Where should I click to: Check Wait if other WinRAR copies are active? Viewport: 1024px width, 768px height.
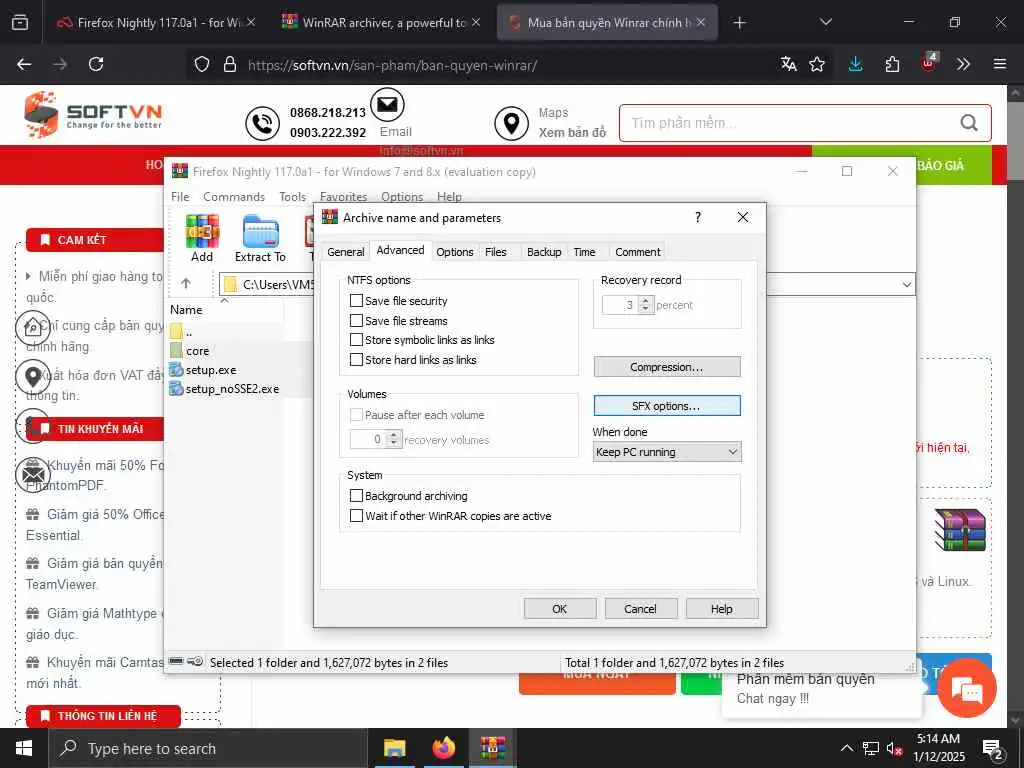pyautogui.click(x=357, y=515)
